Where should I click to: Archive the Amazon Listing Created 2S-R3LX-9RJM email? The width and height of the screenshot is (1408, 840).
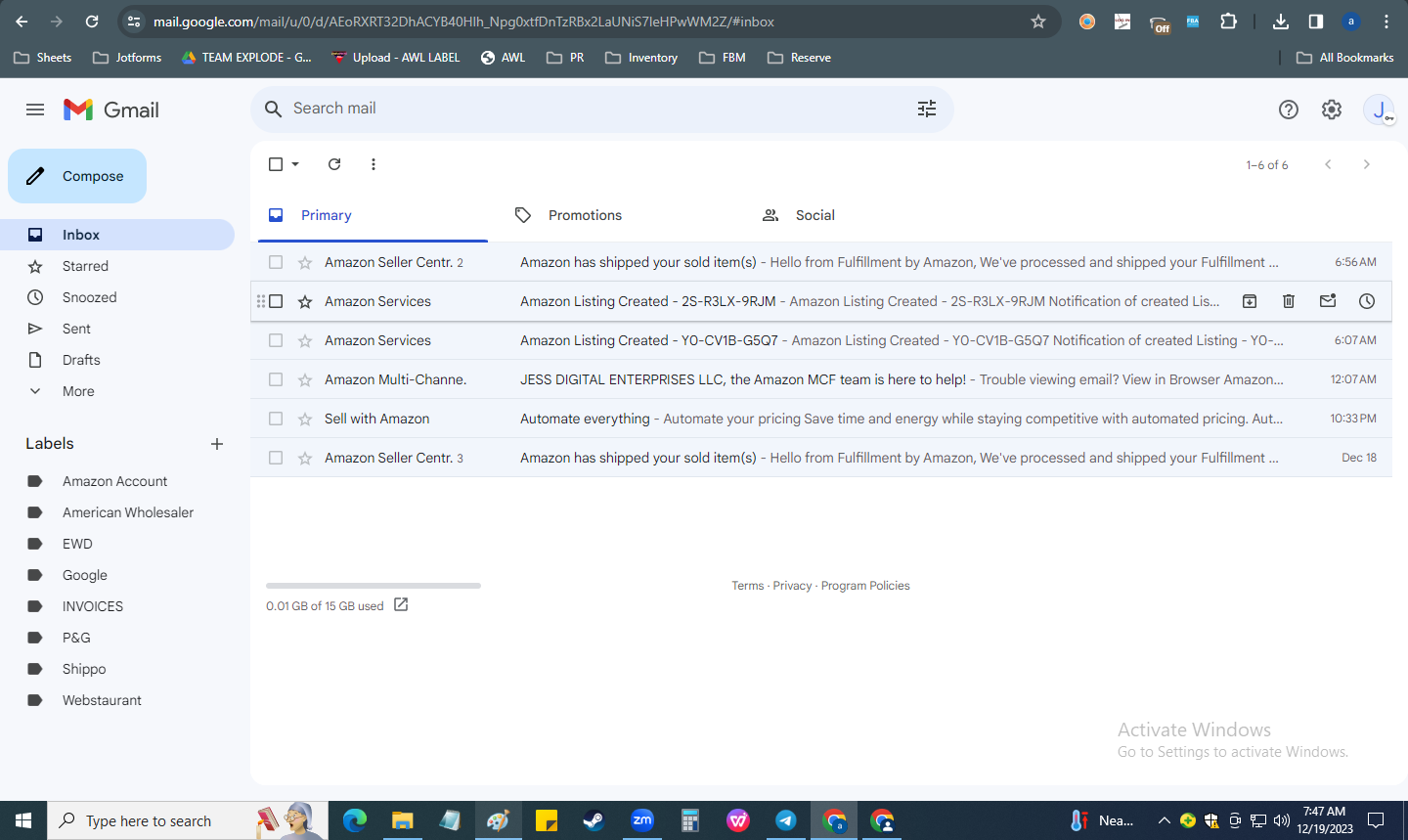coord(1250,301)
